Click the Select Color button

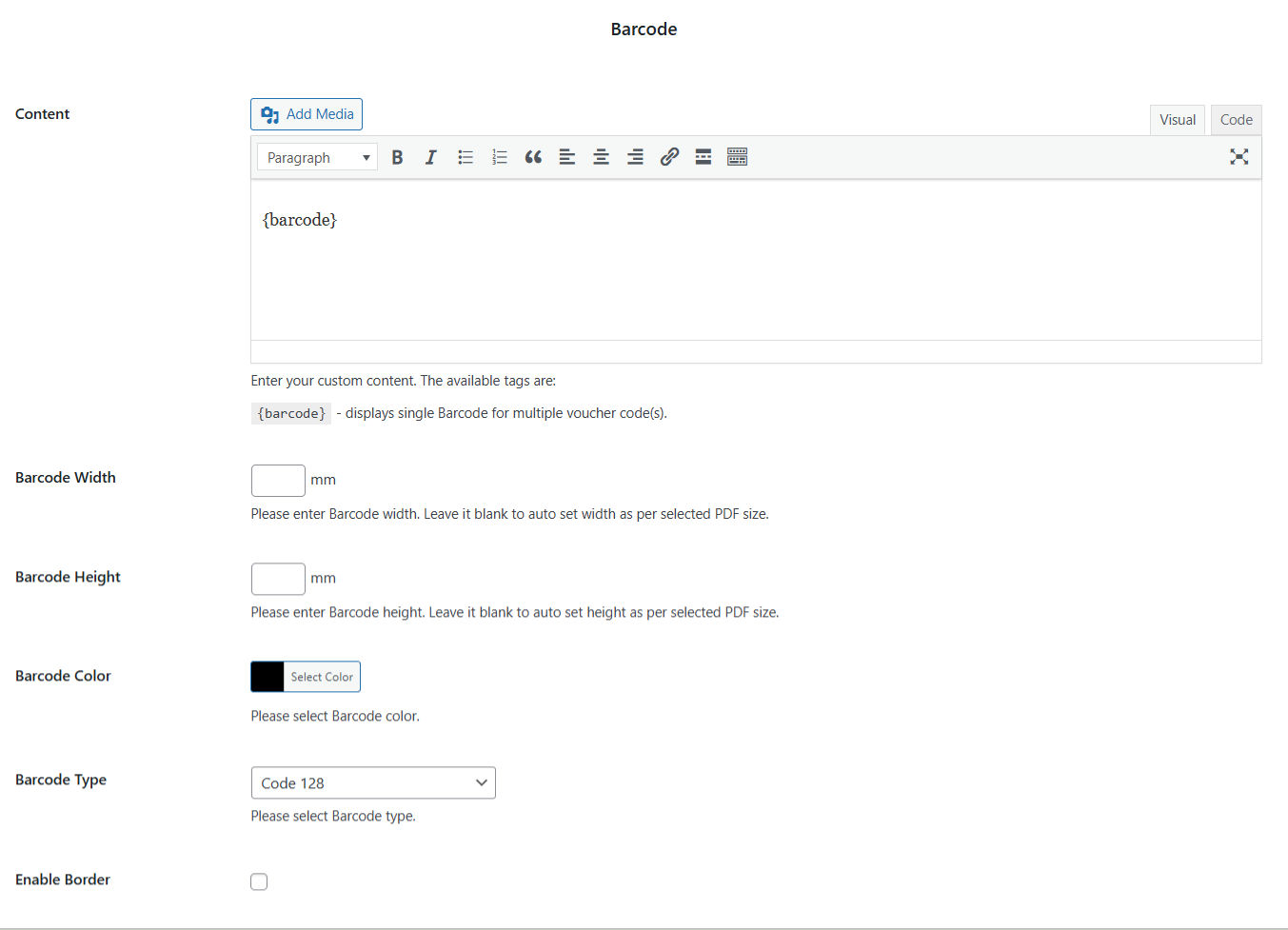pyautogui.click(x=322, y=677)
